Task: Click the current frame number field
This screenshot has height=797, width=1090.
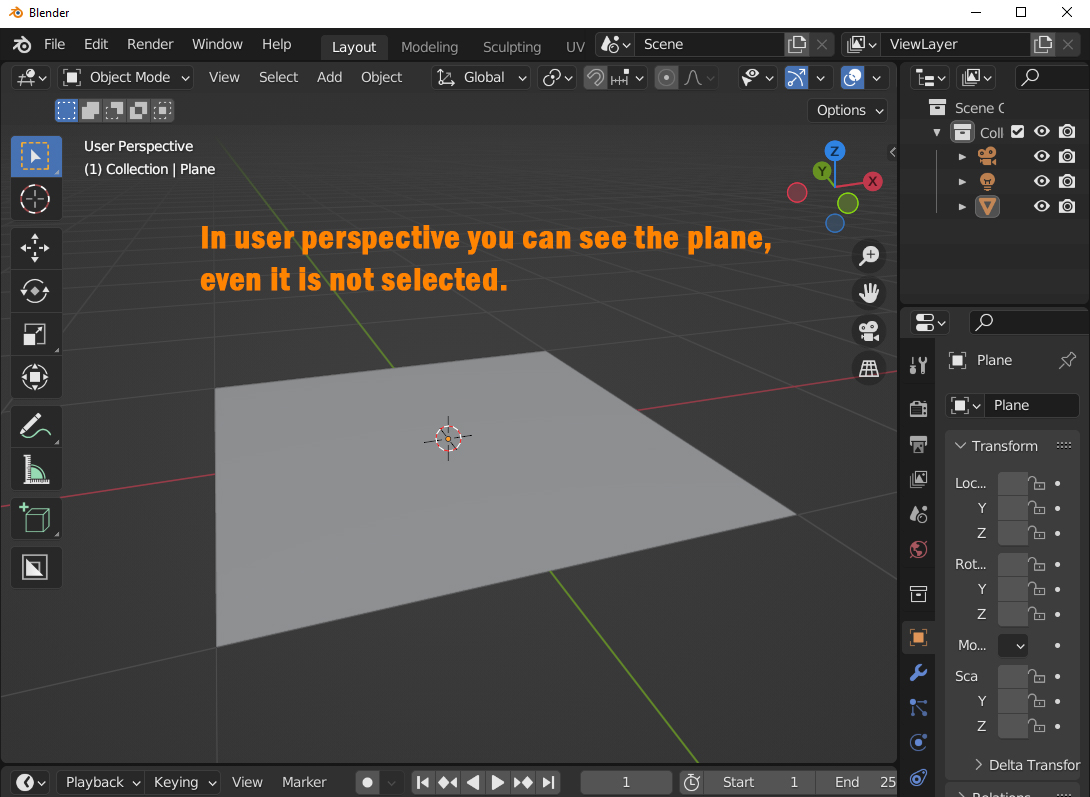Action: coord(626,782)
